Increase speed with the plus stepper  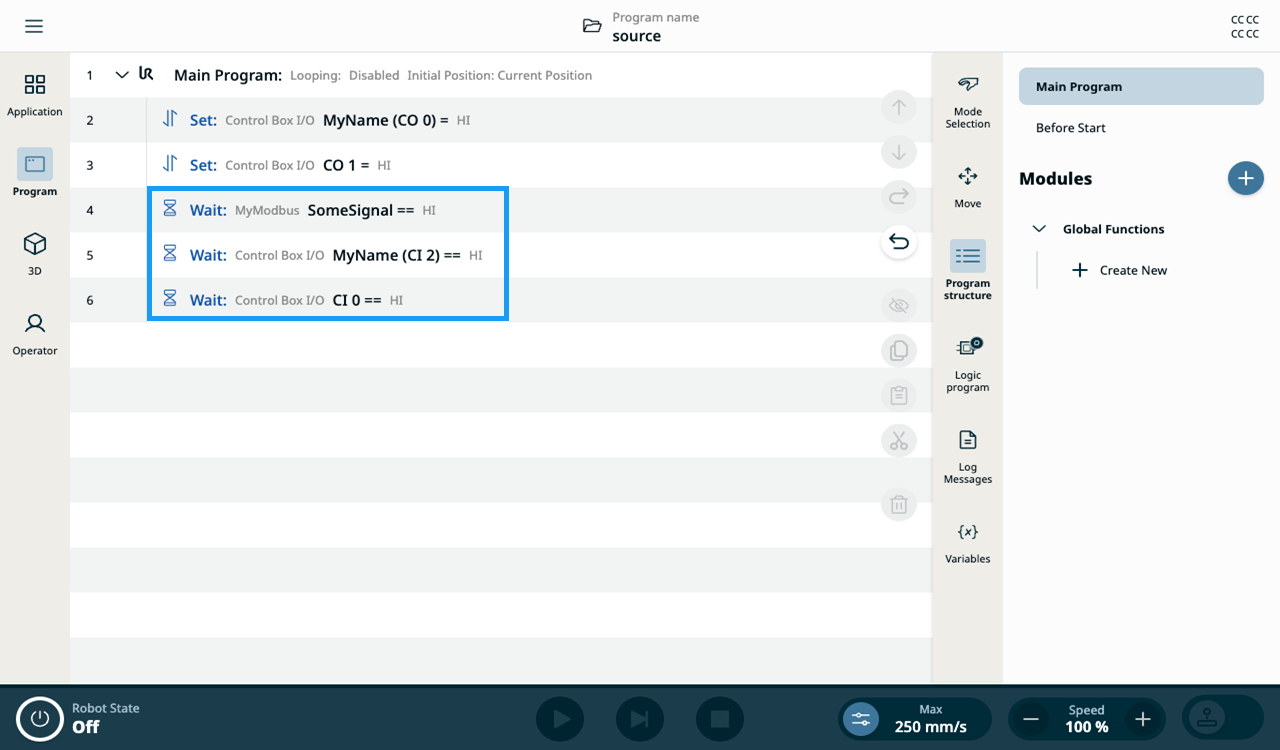[x=1143, y=719]
